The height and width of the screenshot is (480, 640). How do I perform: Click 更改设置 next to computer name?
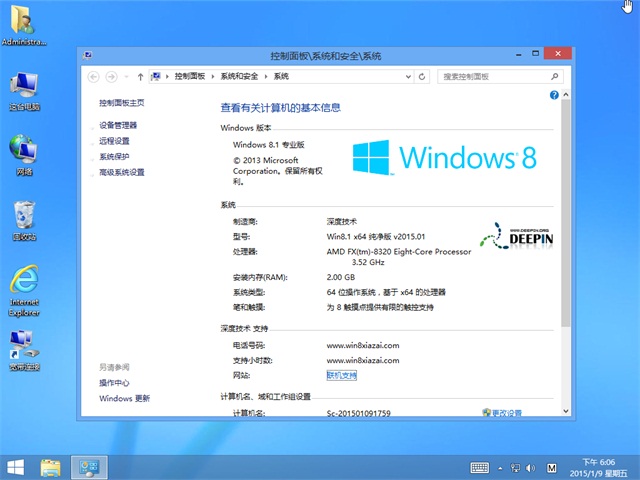505,412
